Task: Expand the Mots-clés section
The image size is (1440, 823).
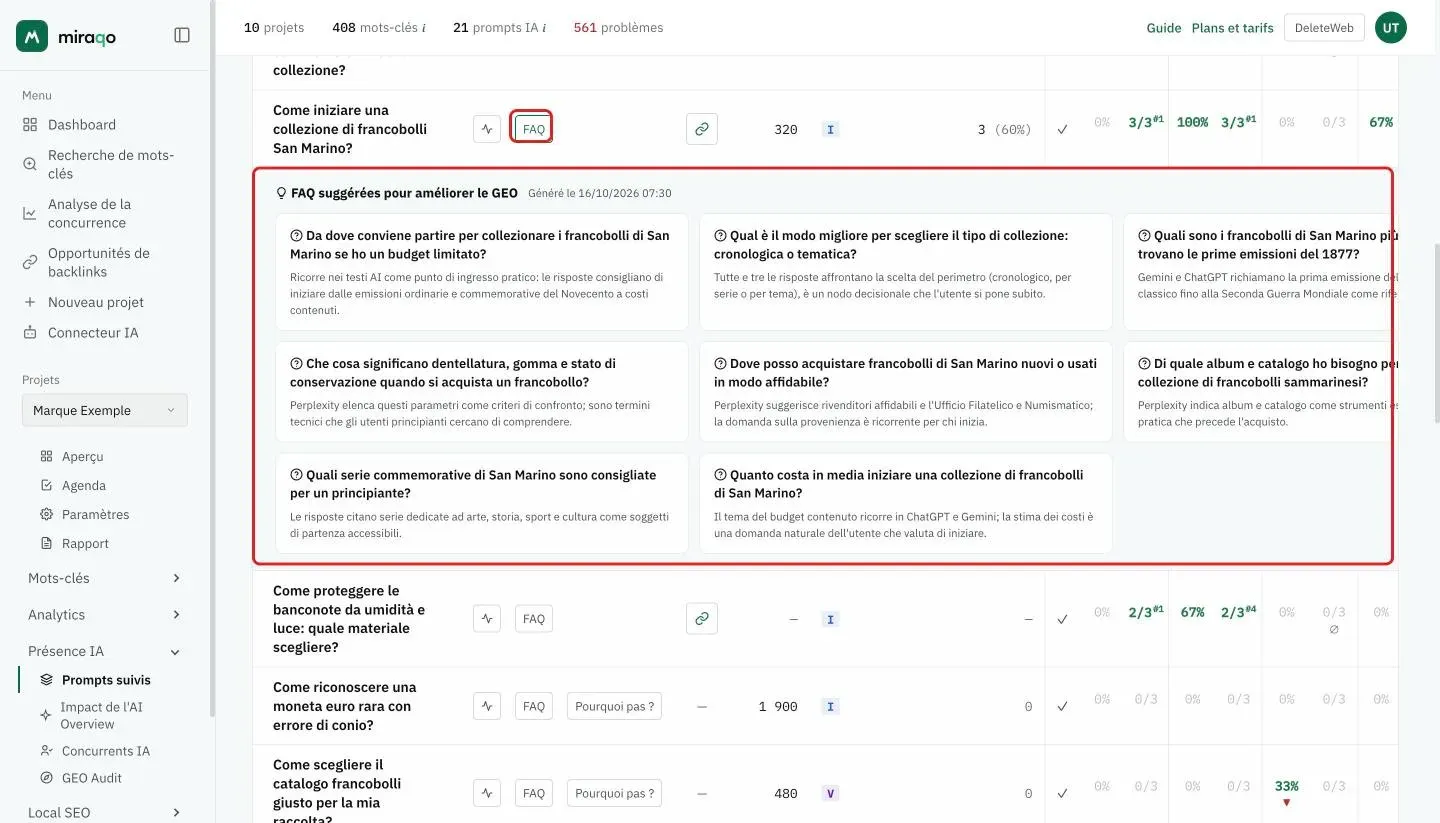Action: pyautogui.click(x=104, y=578)
